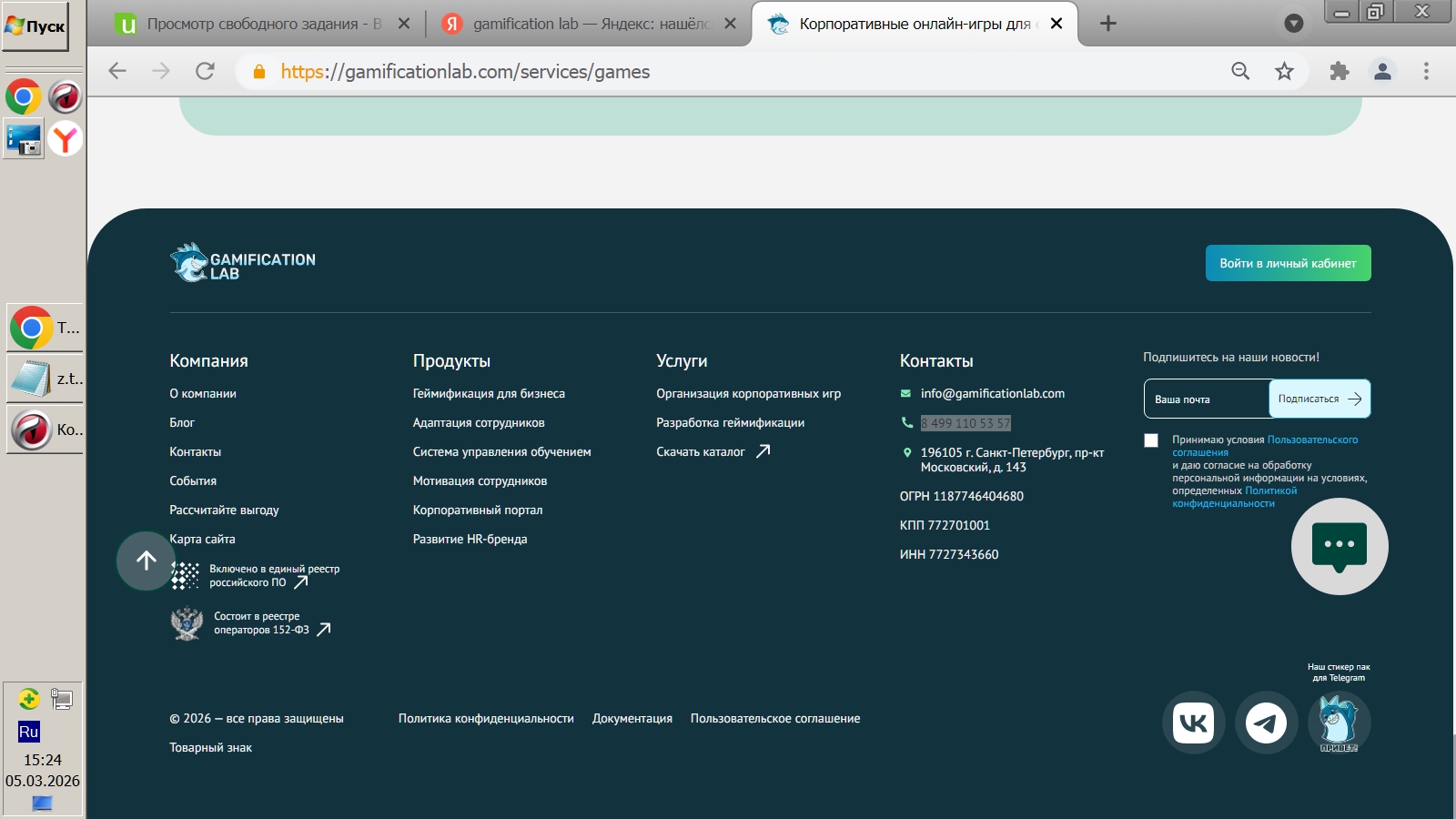1456x819 pixels.
Task: Open the browser extensions puzzle icon
Action: tap(1339, 71)
